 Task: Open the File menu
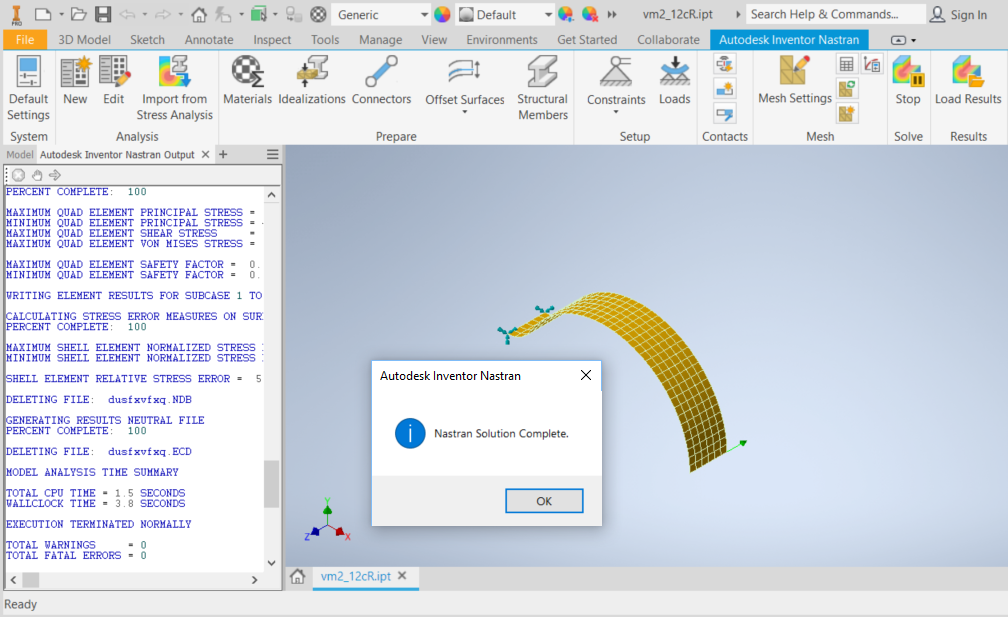(24, 40)
